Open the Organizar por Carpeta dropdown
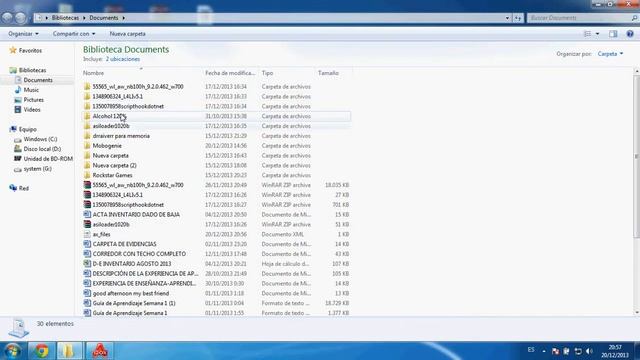 [610, 54]
